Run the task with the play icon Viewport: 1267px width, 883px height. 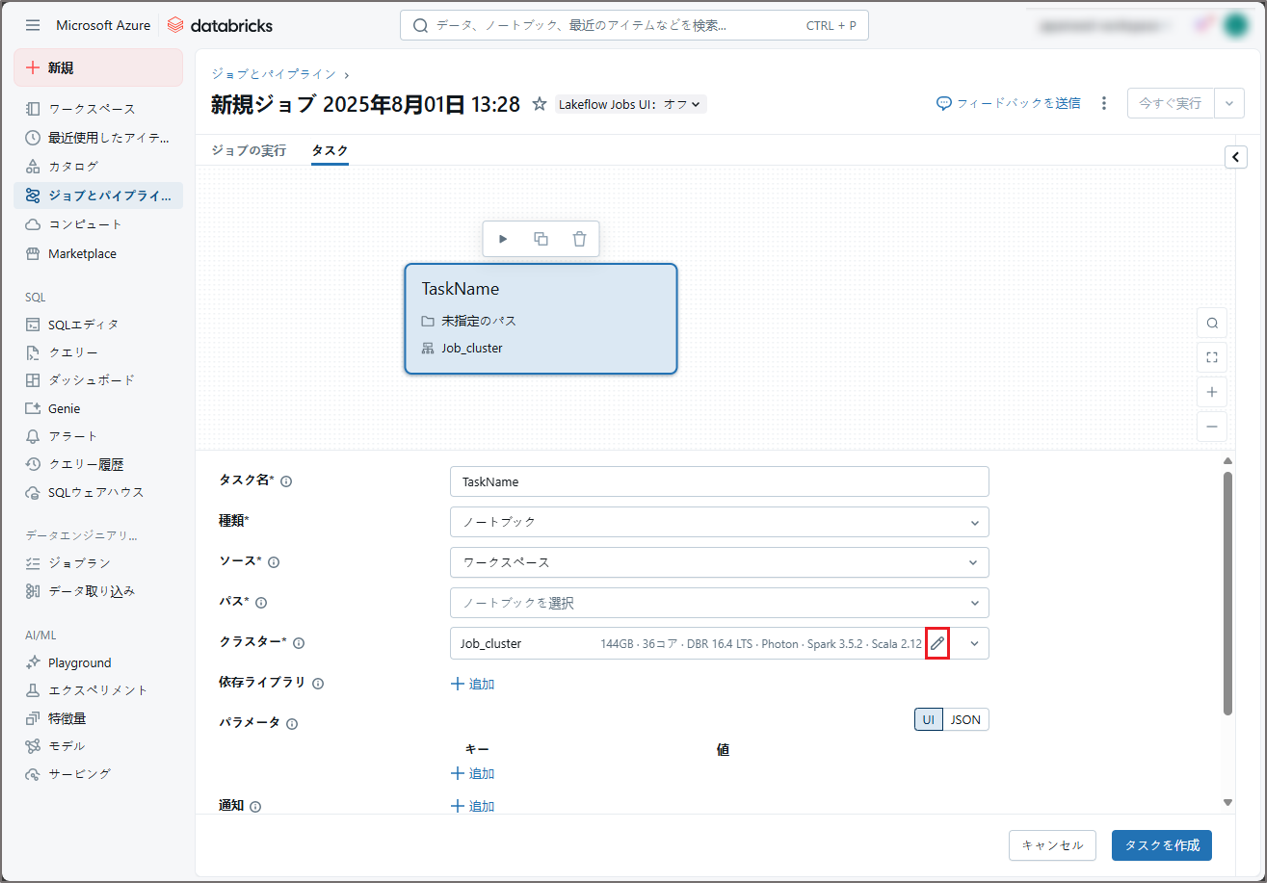pyautogui.click(x=503, y=239)
